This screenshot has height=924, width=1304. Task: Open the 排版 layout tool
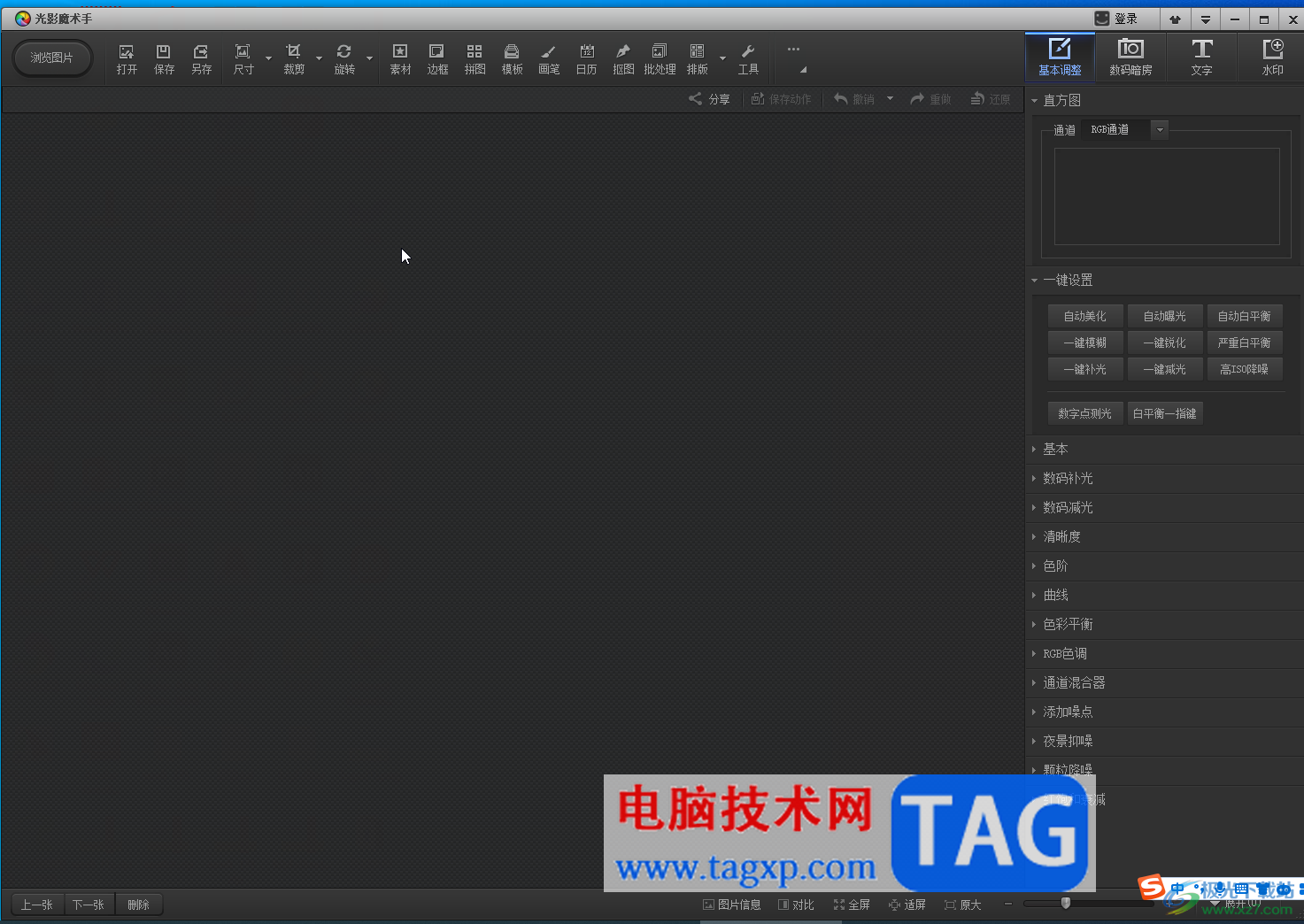698,59
